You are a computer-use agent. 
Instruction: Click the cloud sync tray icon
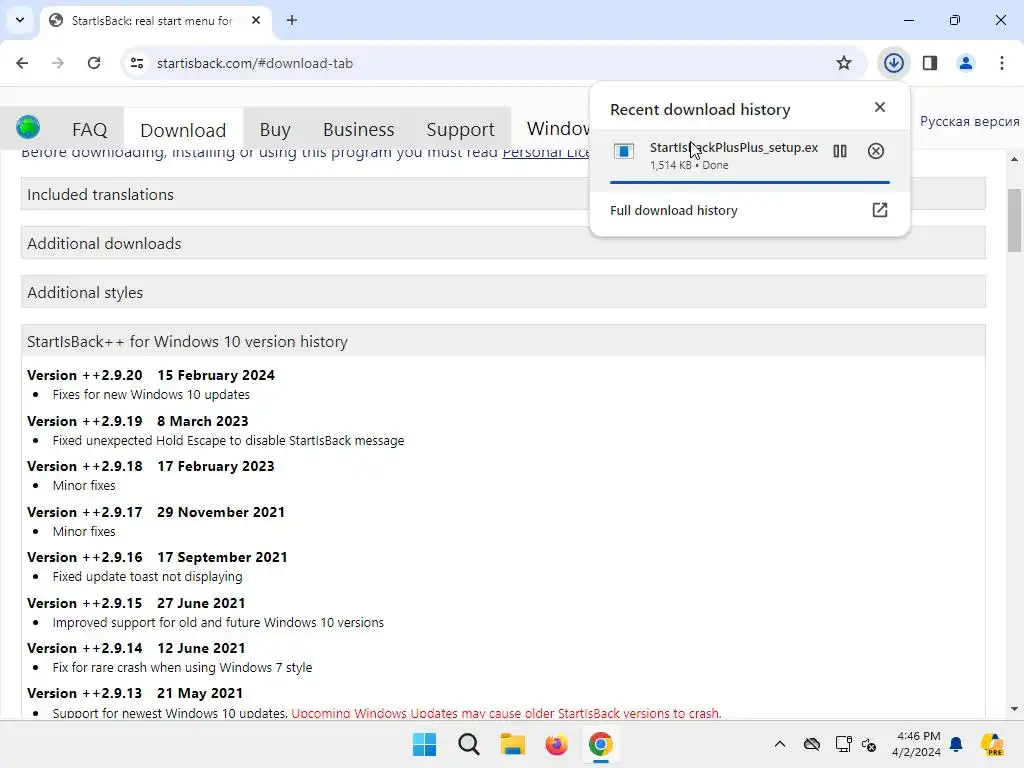point(812,744)
